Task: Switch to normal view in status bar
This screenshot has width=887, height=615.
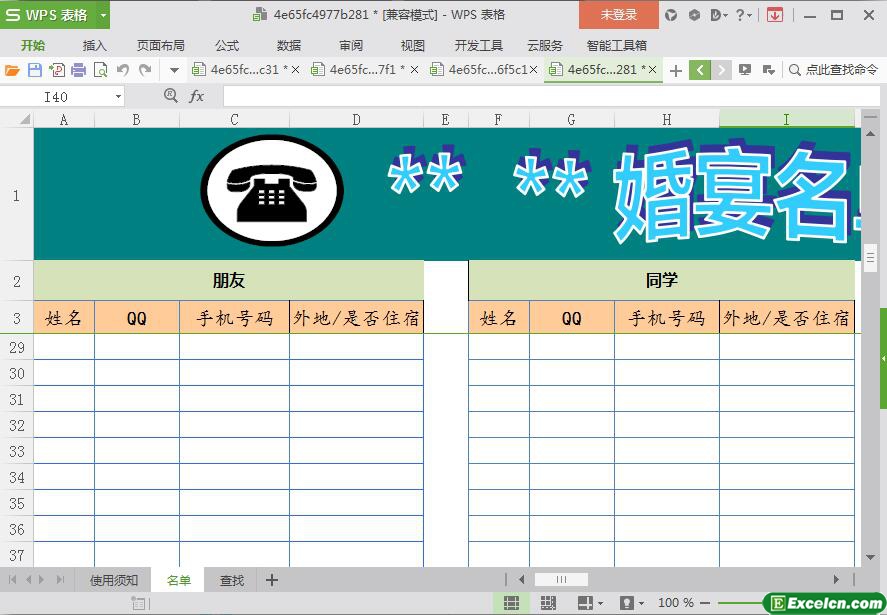Action: point(511,603)
